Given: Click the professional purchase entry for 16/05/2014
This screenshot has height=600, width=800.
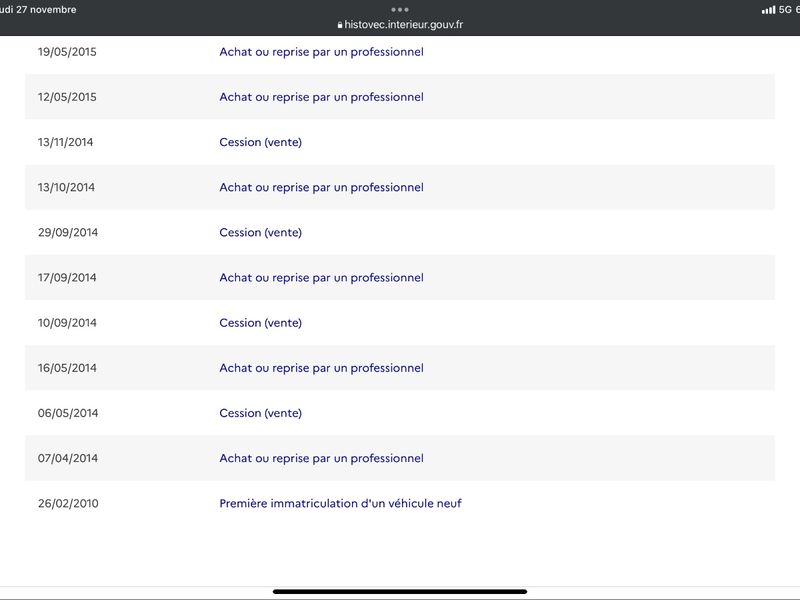Looking at the screenshot, I should (321, 368).
